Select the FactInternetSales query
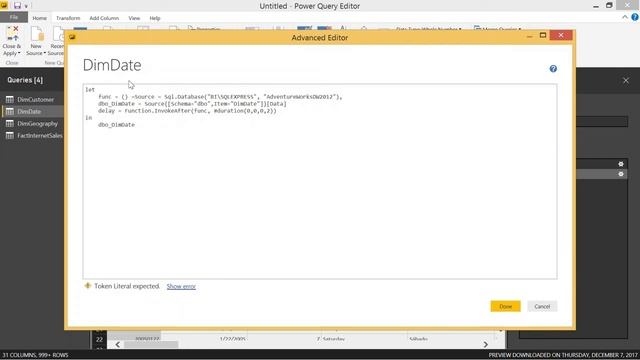Screen dimensions: 640x360 point(40,136)
